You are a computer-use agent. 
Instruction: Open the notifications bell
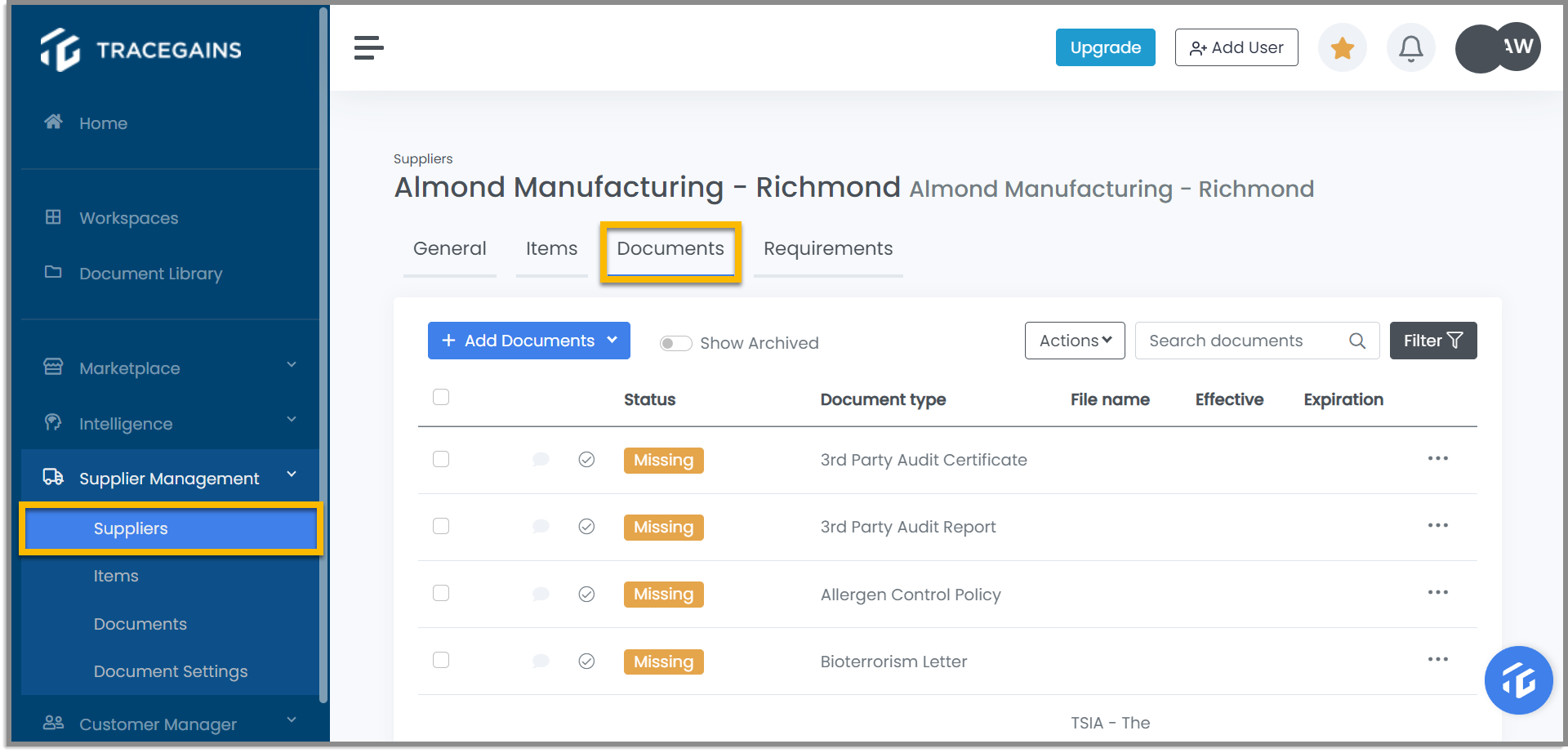coord(1410,48)
